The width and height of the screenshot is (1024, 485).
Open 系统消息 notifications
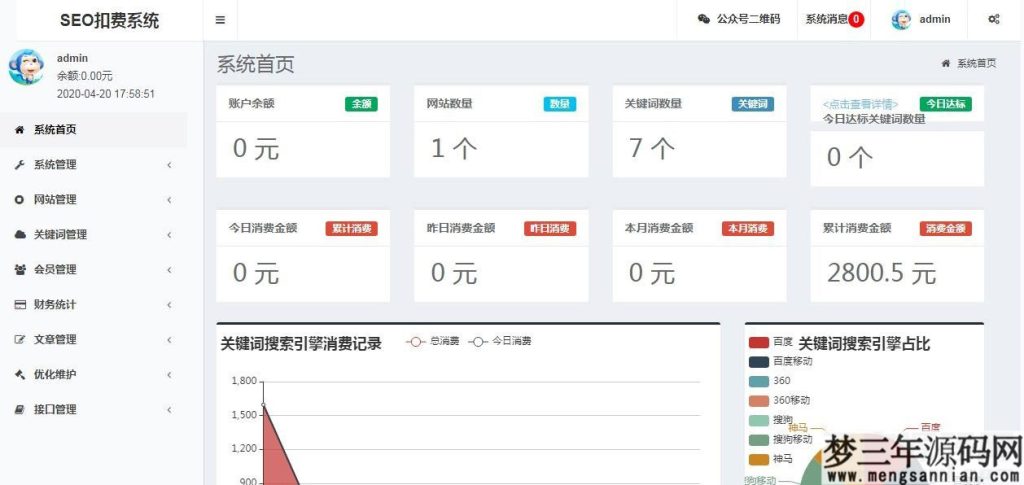tap(827, 20)
